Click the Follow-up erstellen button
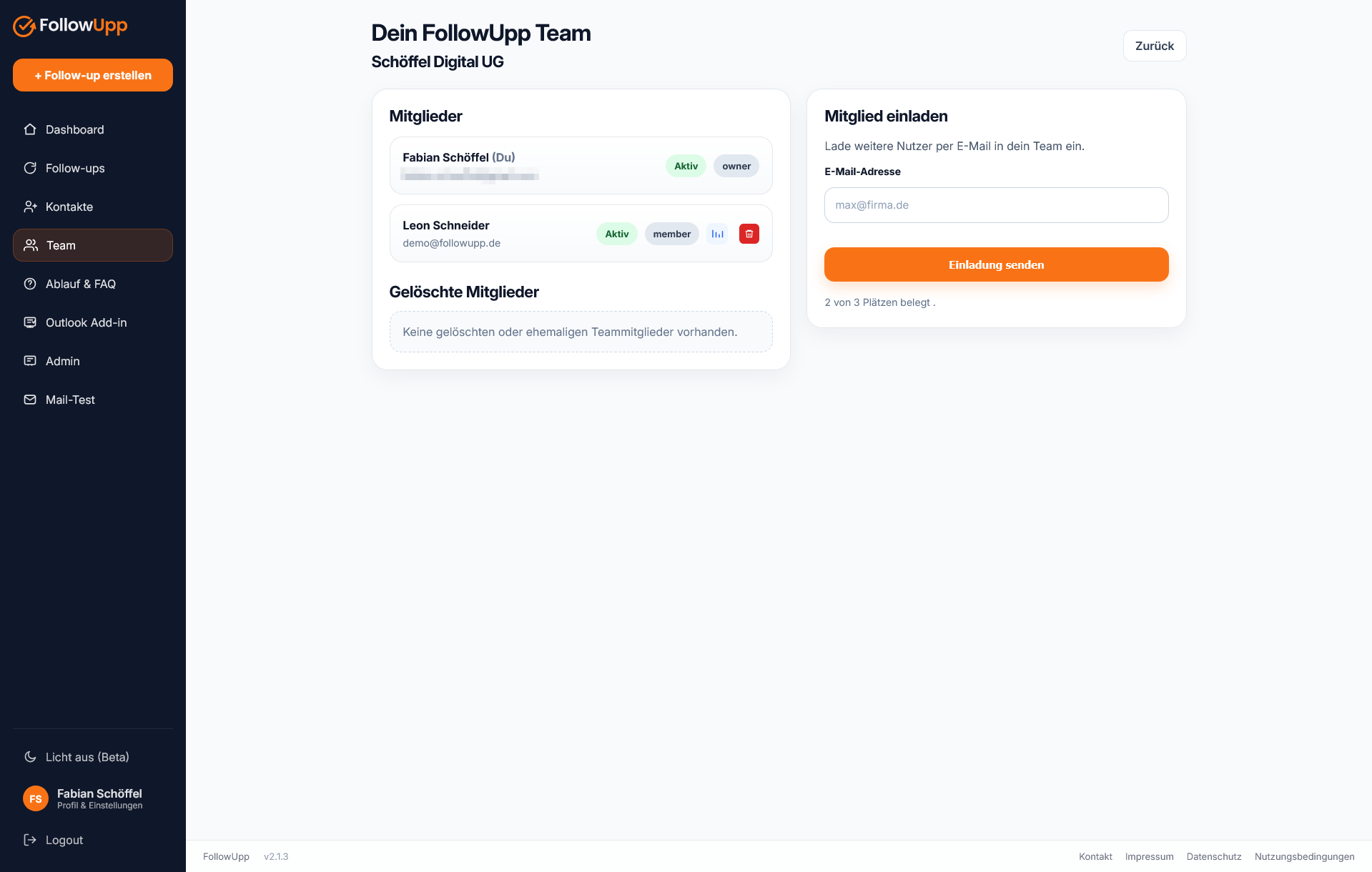Screen dimensions: 1372x872 coord(93,75)
